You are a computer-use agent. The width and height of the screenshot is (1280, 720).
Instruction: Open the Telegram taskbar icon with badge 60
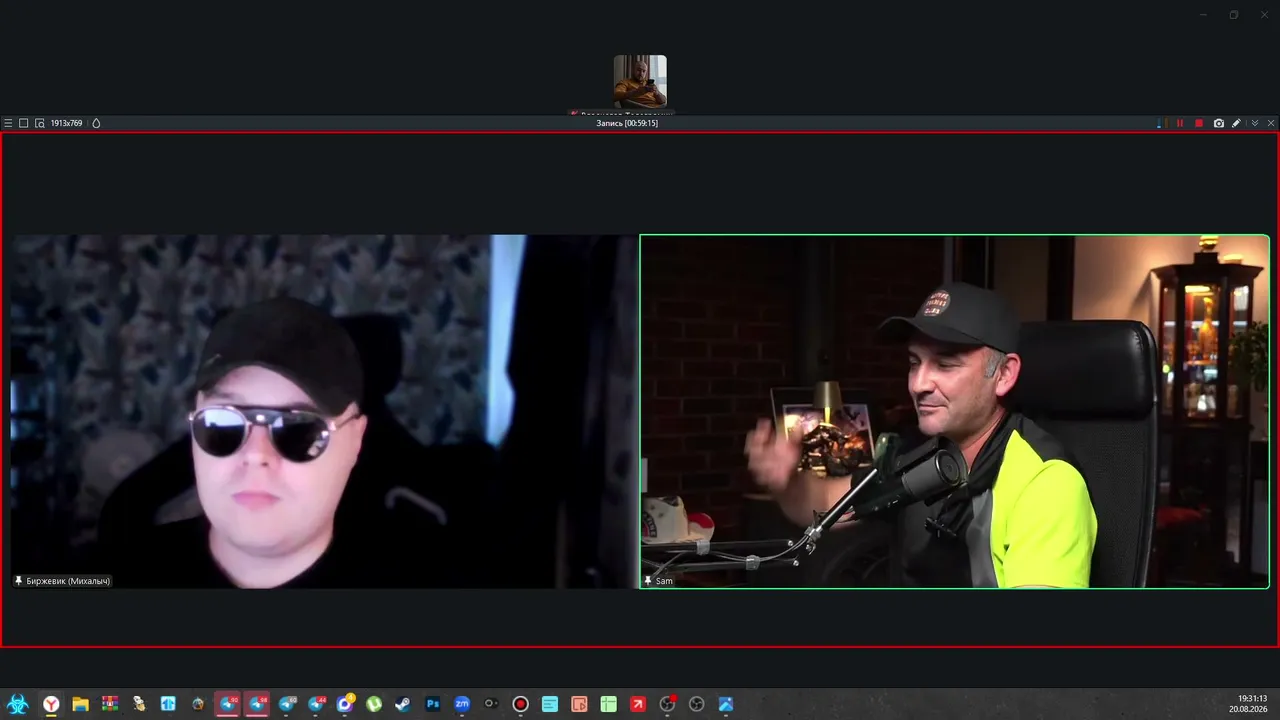tap(287, 704)
